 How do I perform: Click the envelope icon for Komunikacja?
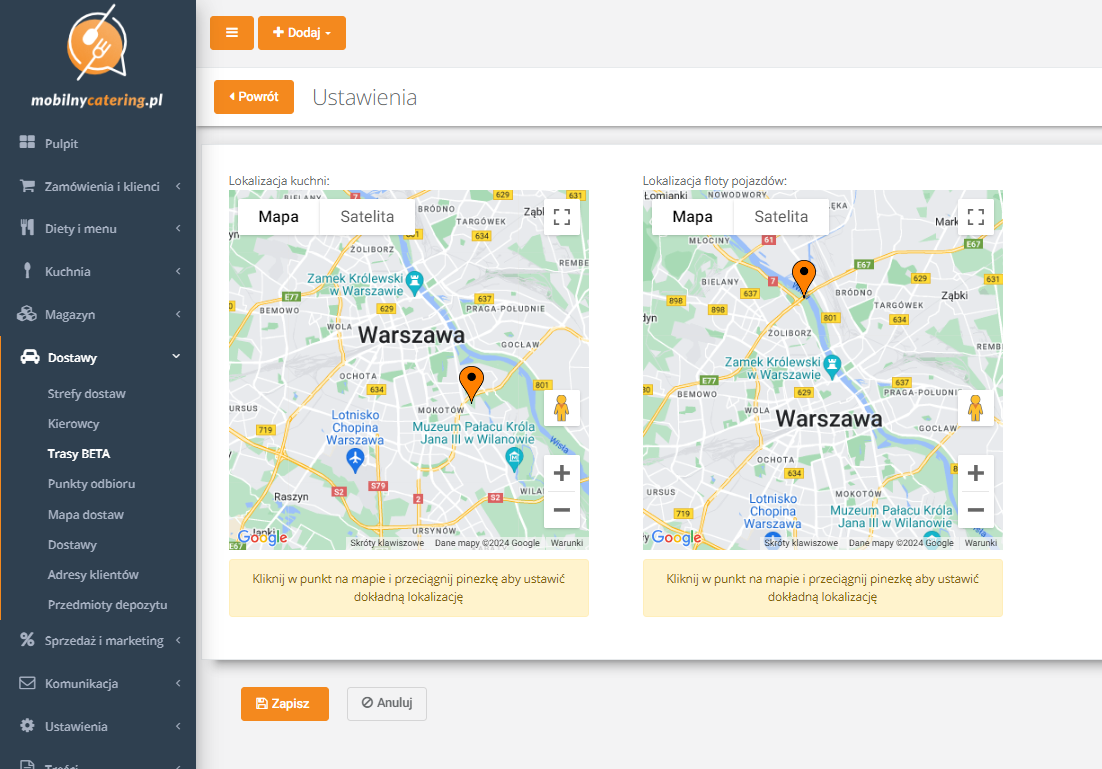click(27, 683)
